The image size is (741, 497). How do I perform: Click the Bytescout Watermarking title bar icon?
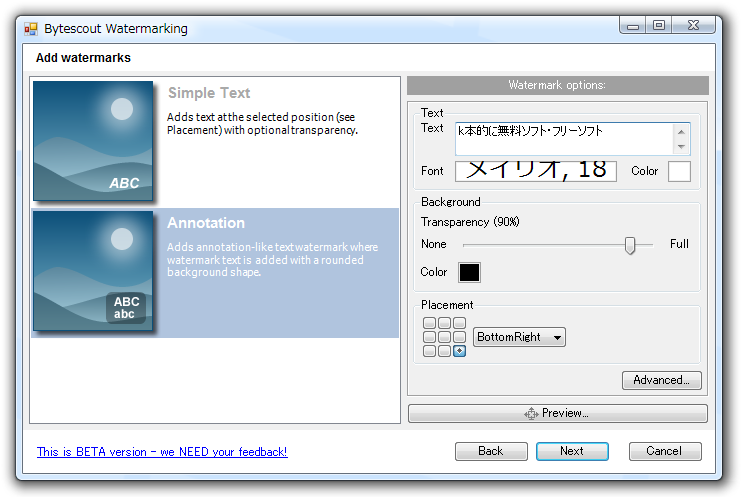click(31, 29)
